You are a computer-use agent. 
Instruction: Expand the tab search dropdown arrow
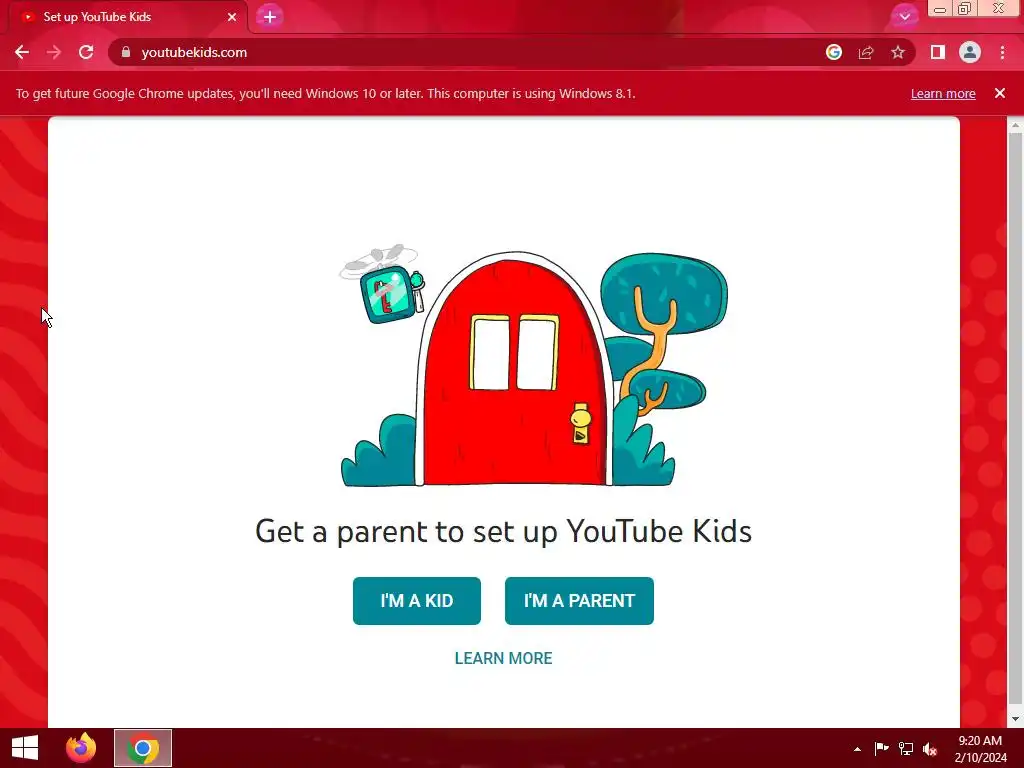click(904, 16)
